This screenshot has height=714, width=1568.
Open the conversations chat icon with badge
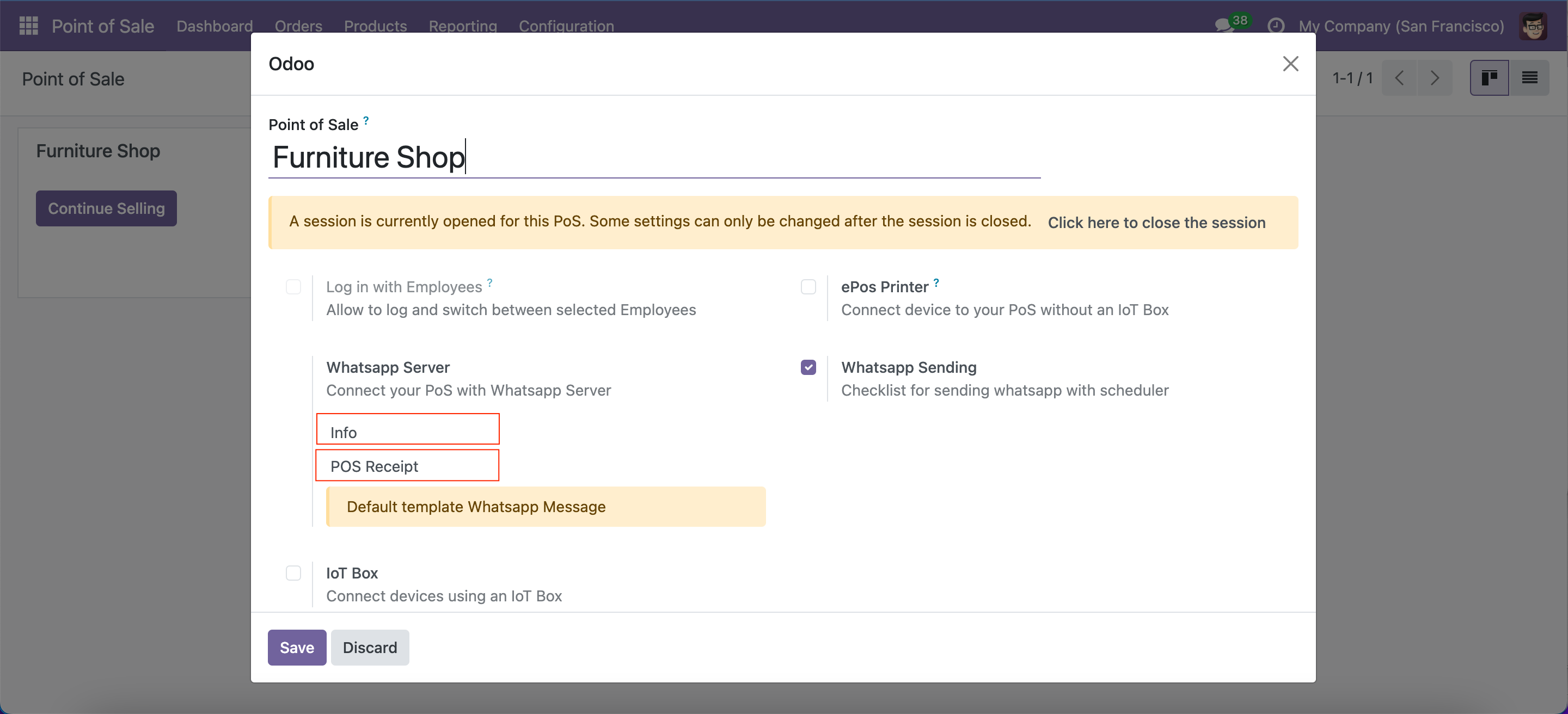tap(1224, 26)
